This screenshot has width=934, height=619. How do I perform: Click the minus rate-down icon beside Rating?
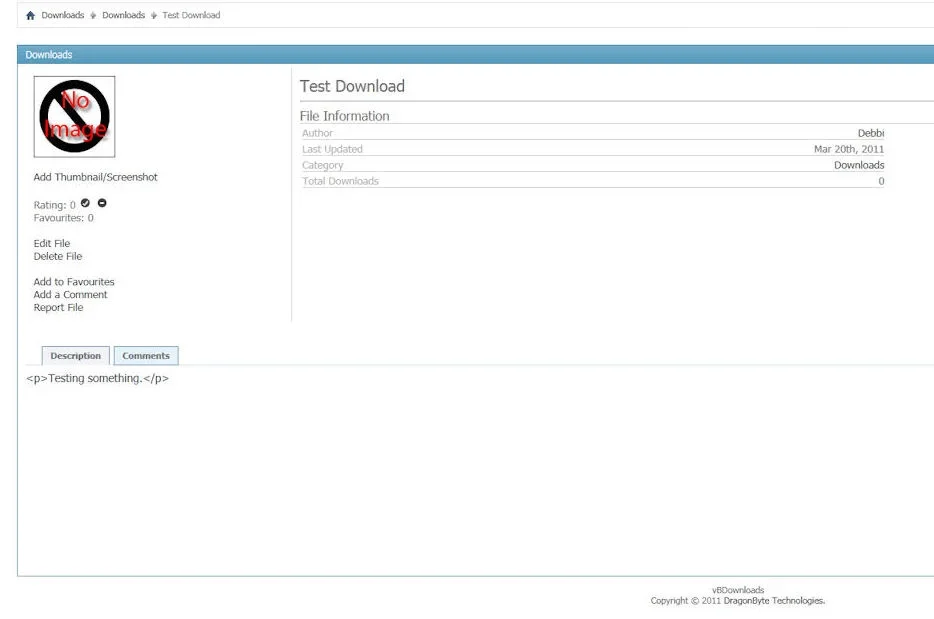point(102,203)
